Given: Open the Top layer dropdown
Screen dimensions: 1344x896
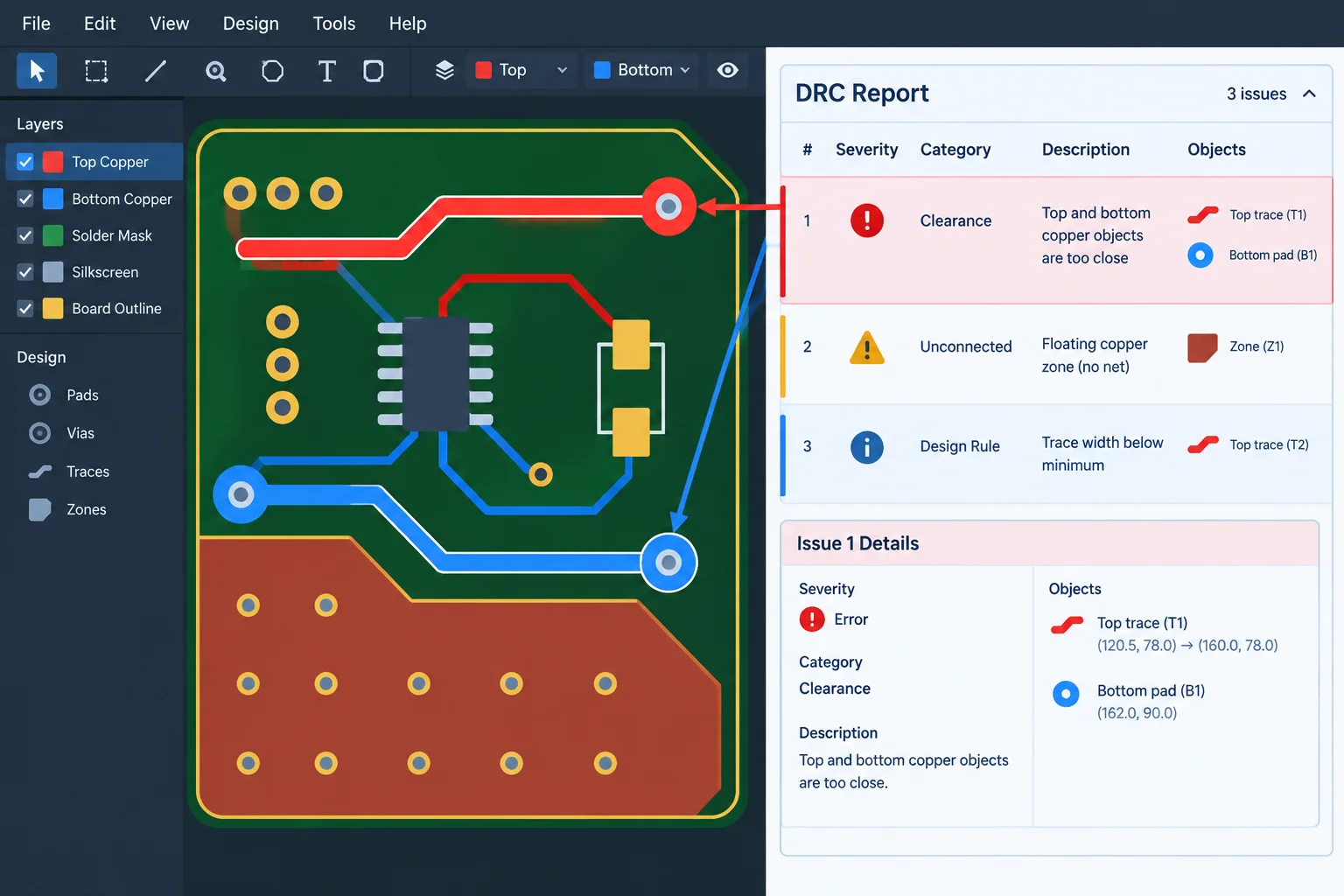Looking at the screenshot, I should (x=521, y=70).
